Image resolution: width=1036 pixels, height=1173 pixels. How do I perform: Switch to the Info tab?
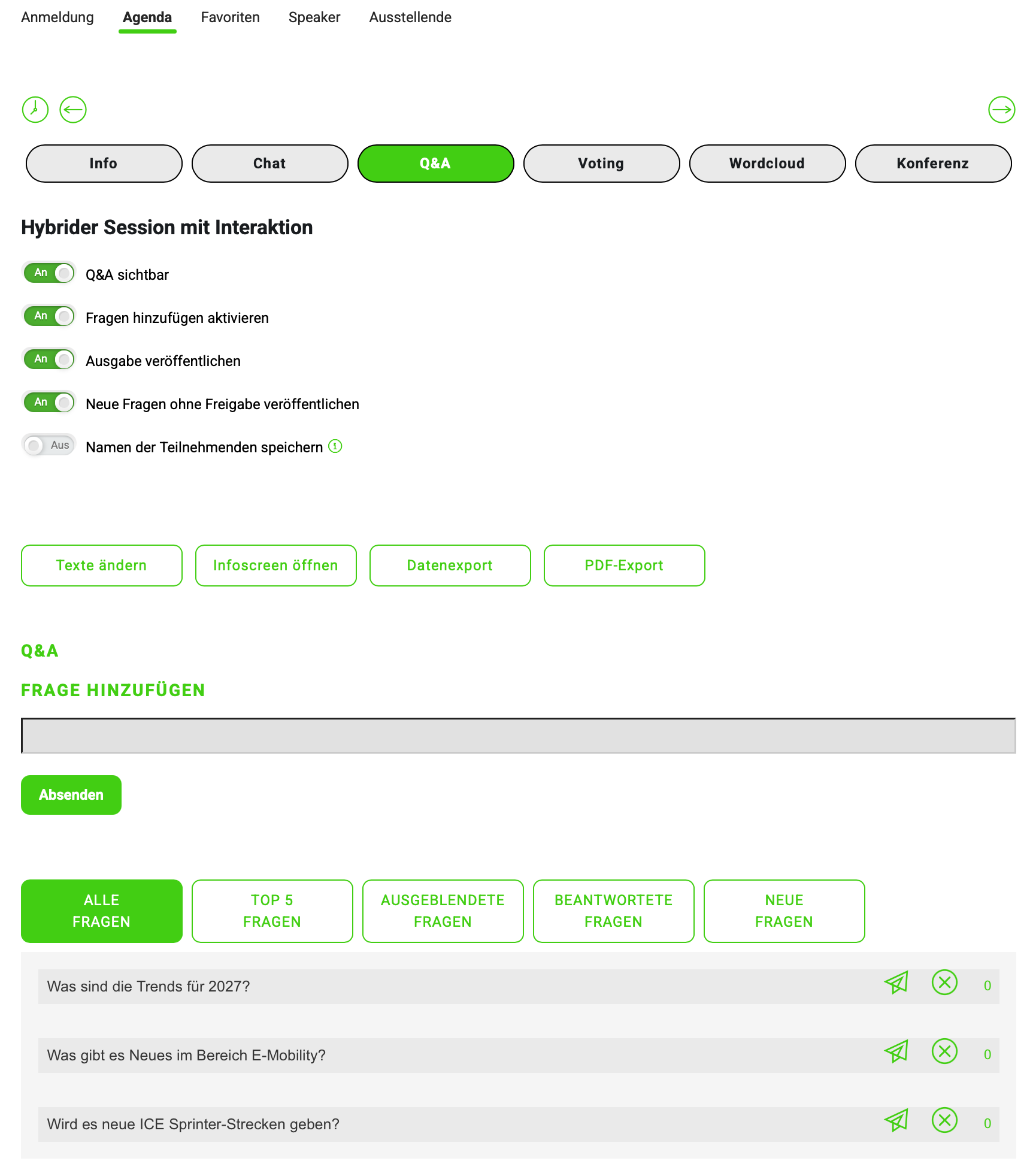(x=104, y=164)
